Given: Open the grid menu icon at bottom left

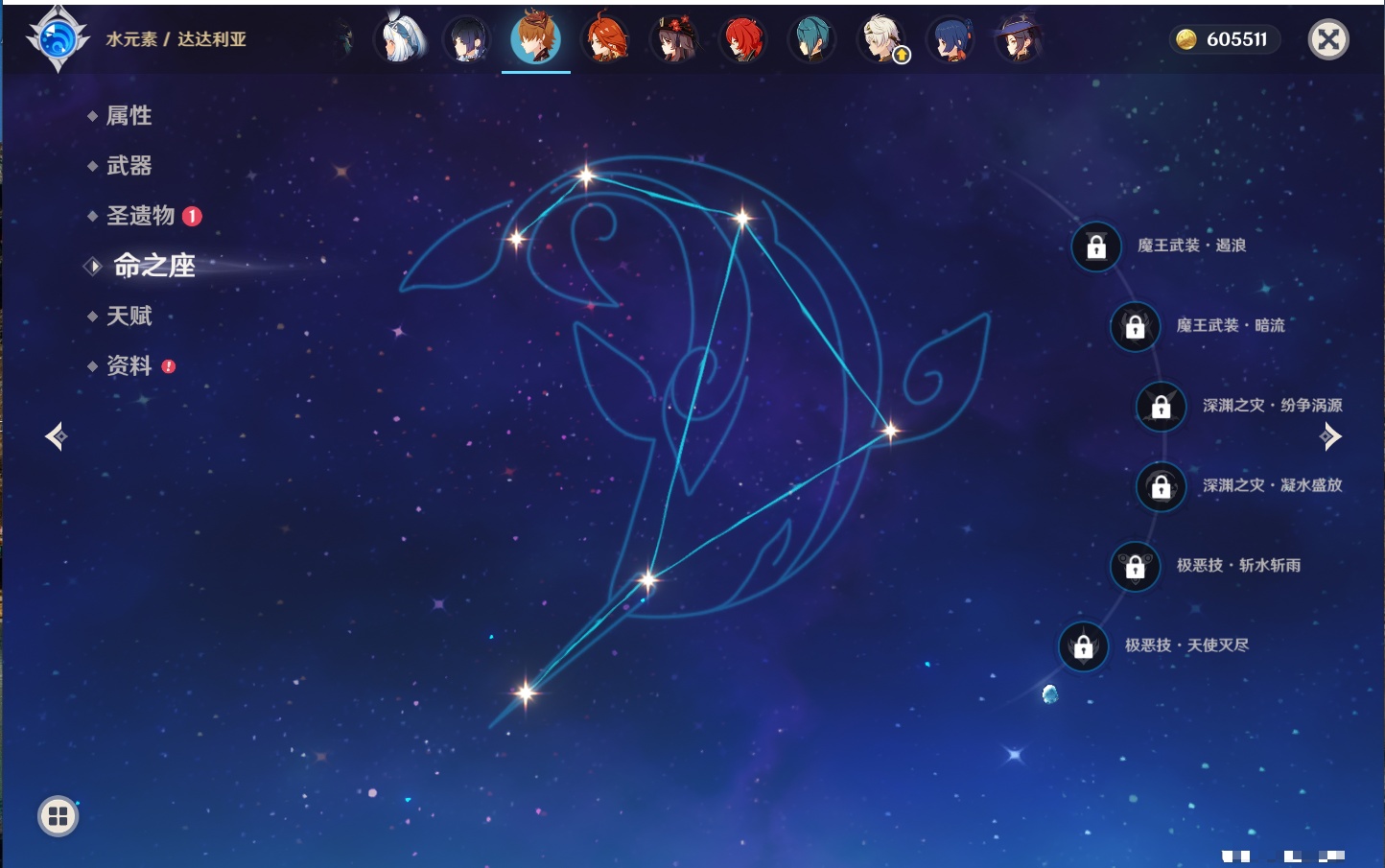Looking at the screenshot, I should [x=58, y=816].
